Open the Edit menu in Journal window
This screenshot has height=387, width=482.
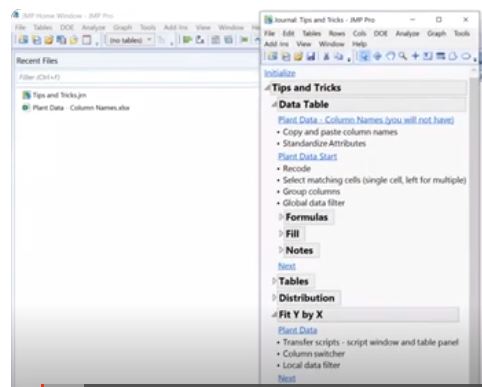(288, 33)
